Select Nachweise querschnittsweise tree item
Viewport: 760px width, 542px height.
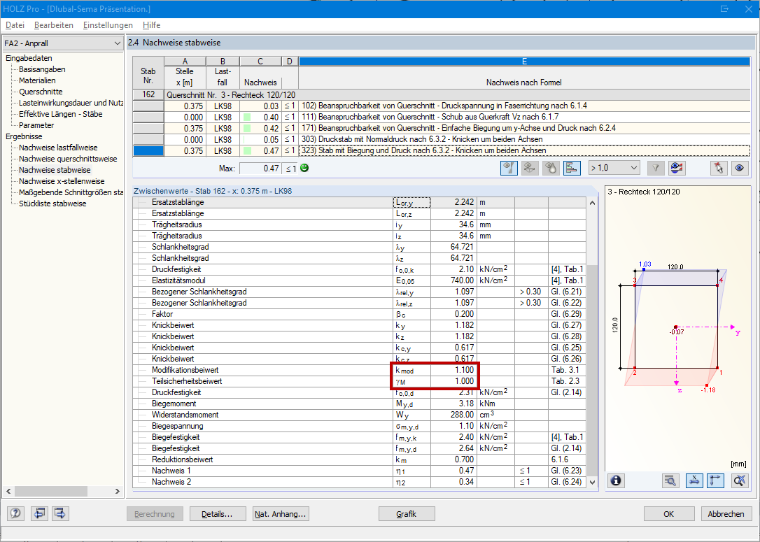[68, 159]
